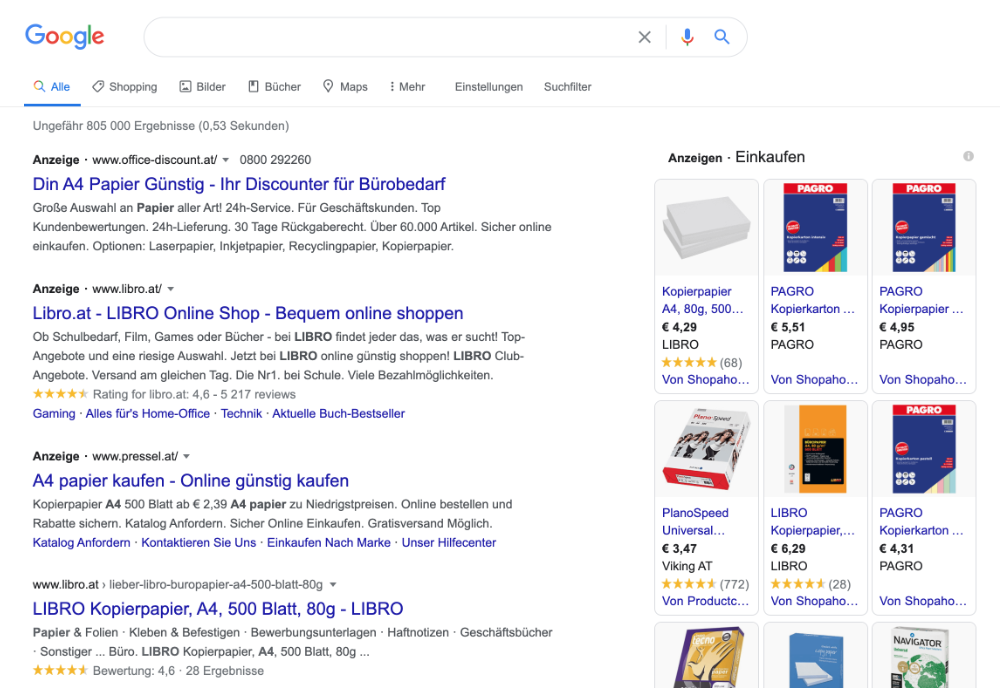This screenshot has height=688, width=1000.
Task: Open the Bücher tab
Action: click(x=274, y=87)
